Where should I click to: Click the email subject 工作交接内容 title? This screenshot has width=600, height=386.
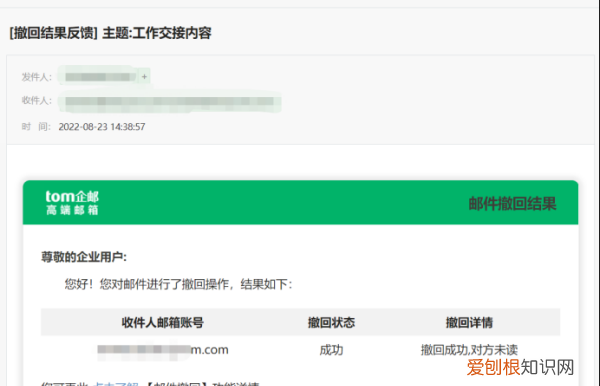110,33
